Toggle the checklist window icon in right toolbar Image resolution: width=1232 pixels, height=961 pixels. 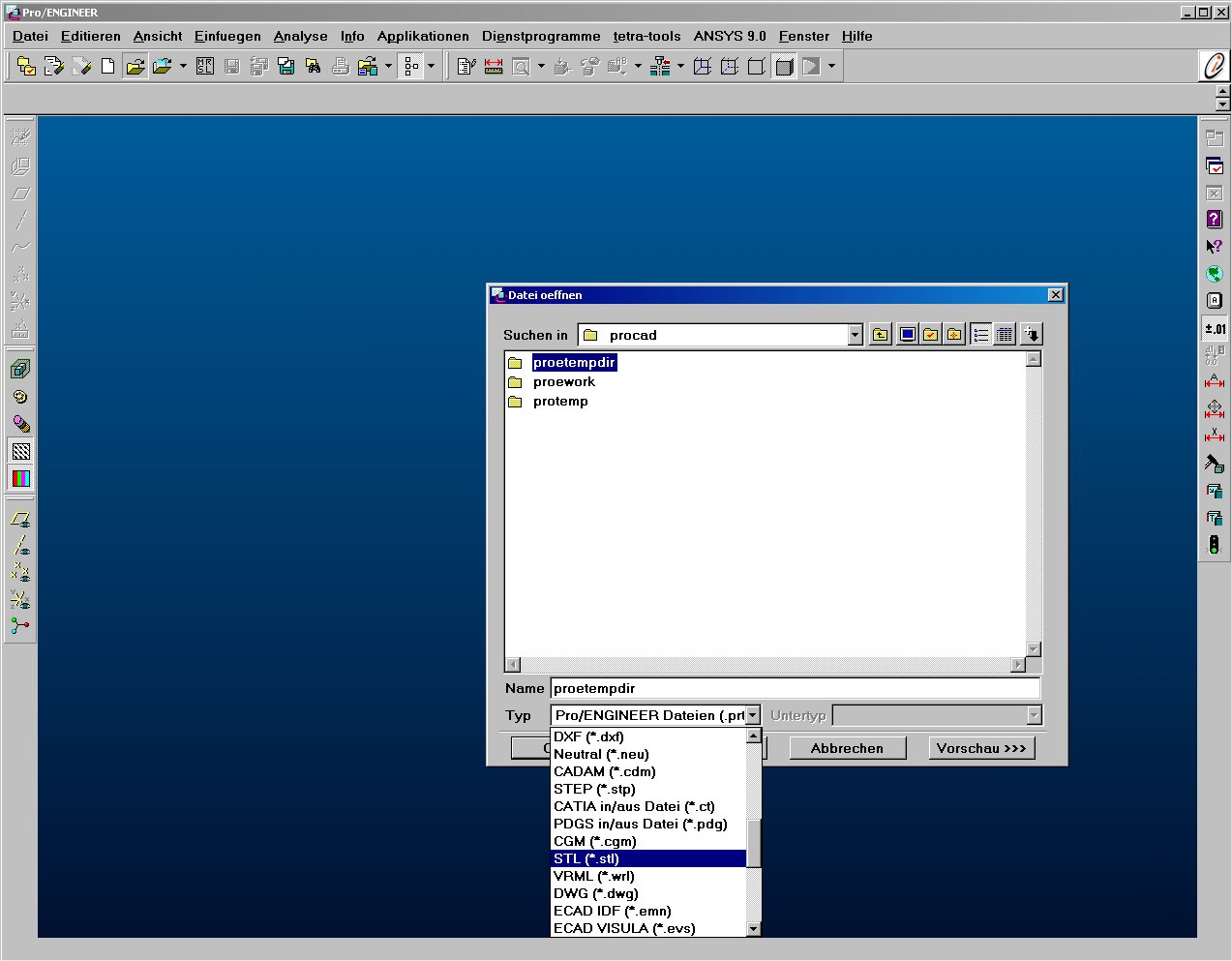click(1215, 165)
